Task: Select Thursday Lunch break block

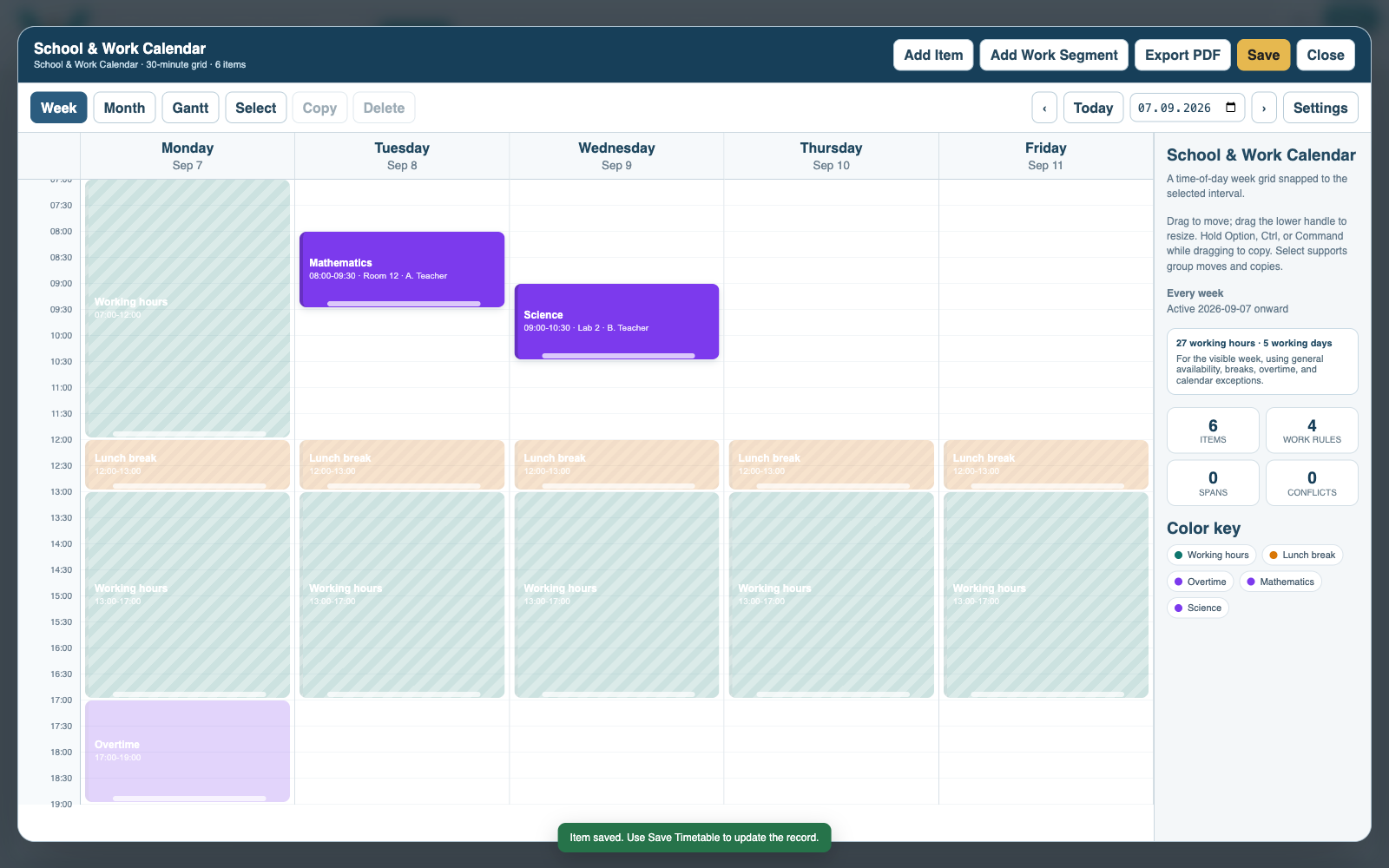Action: [x=832, y=464]
